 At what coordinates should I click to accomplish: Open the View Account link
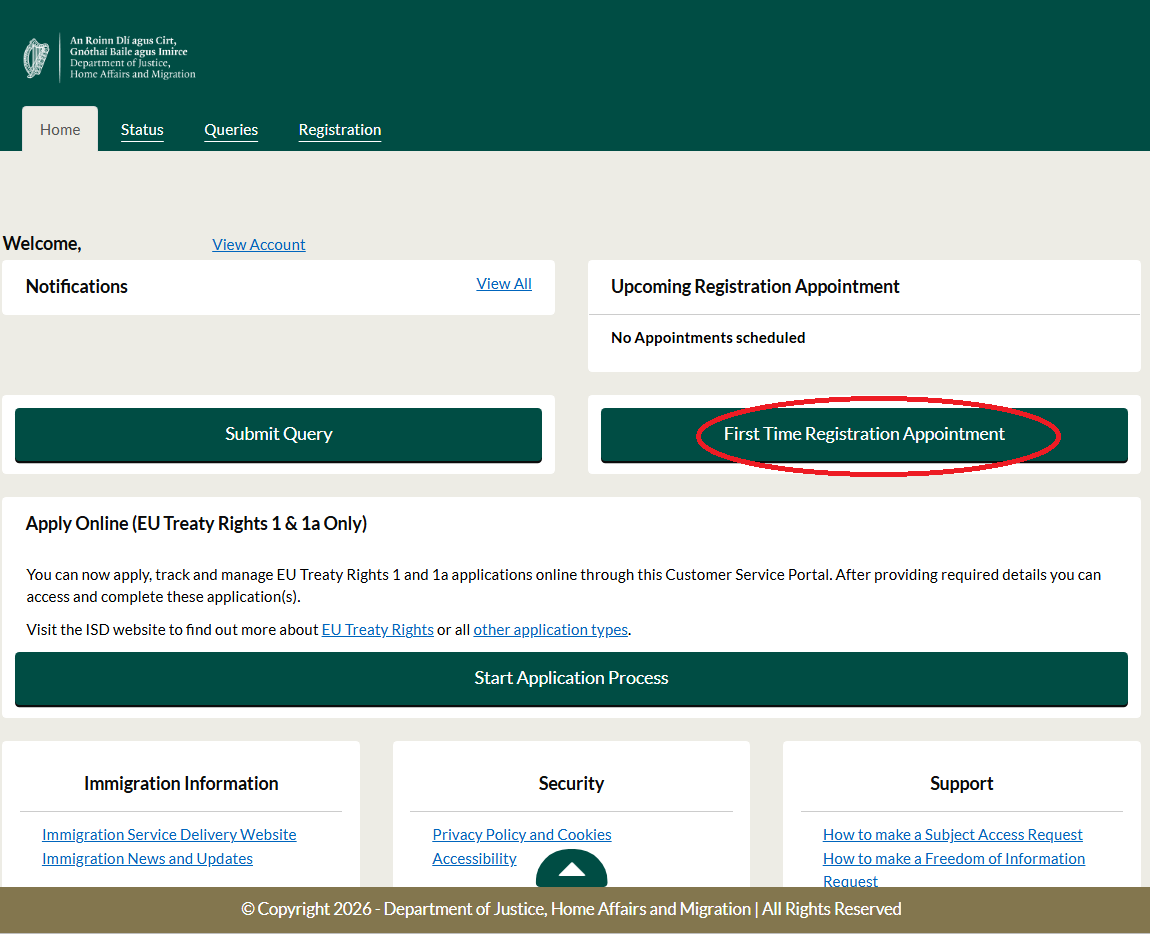click(x=258, y=244)
